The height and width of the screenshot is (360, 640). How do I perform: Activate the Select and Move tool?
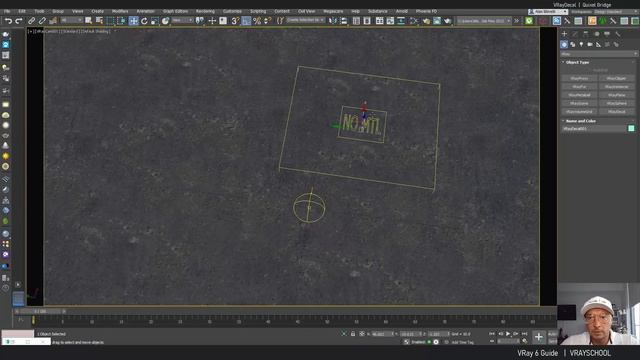click(x=133, y=21)
